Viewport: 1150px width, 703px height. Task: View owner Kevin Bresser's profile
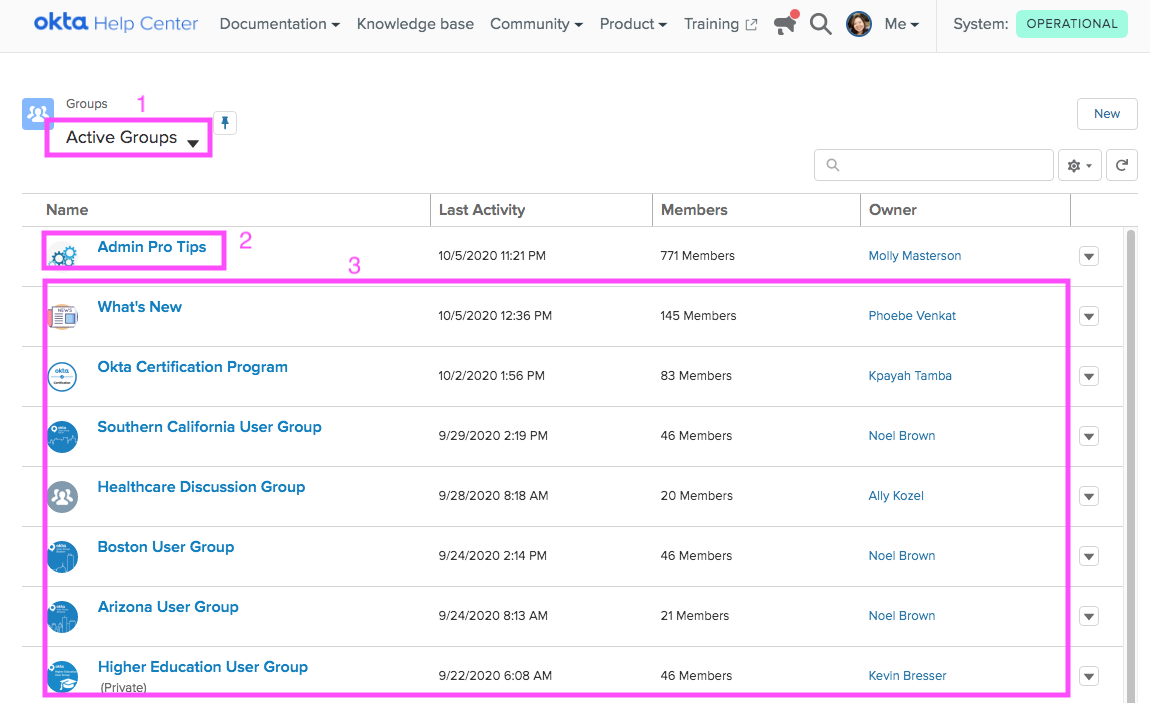tap(907, 676)
